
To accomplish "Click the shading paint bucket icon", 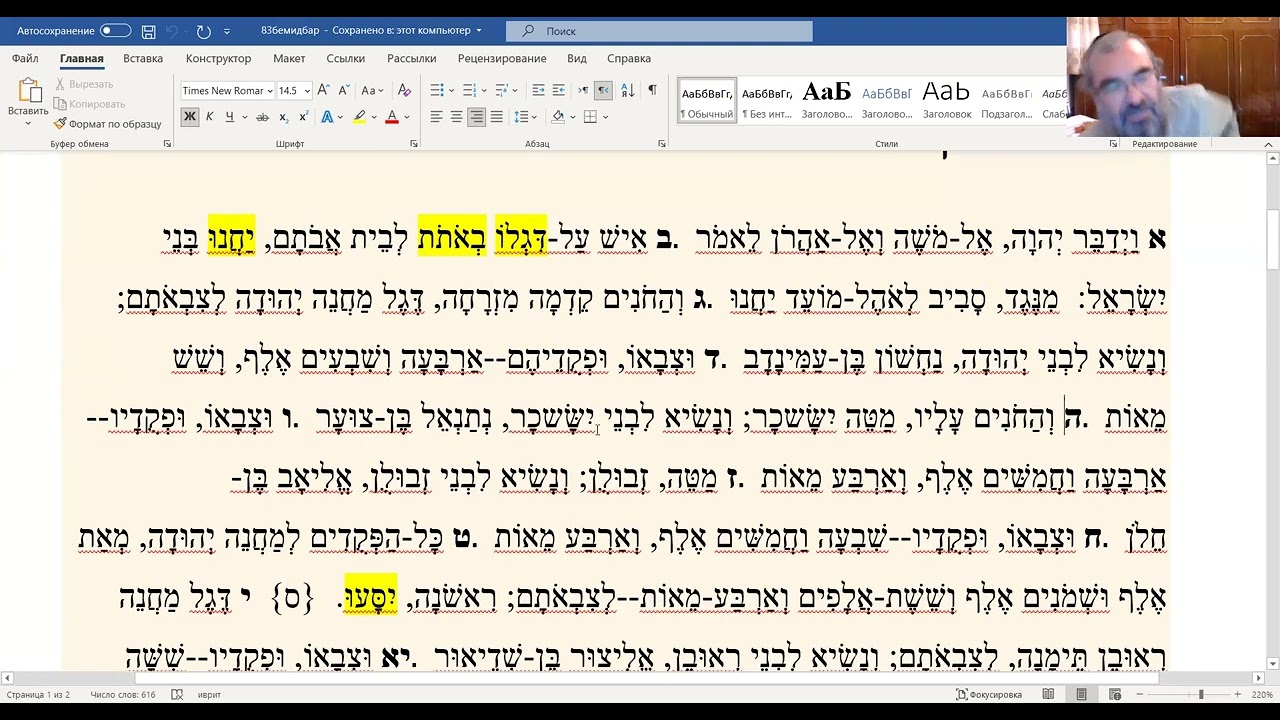I will coord(558,117).
